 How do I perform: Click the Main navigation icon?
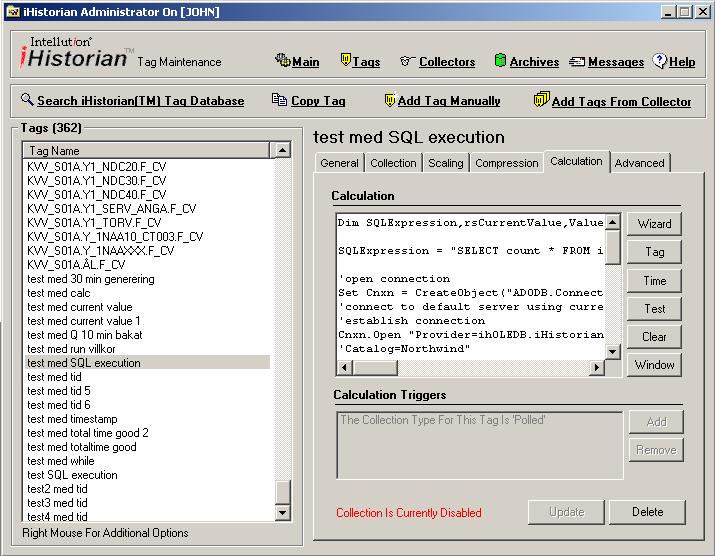click(x=282, y=60)
